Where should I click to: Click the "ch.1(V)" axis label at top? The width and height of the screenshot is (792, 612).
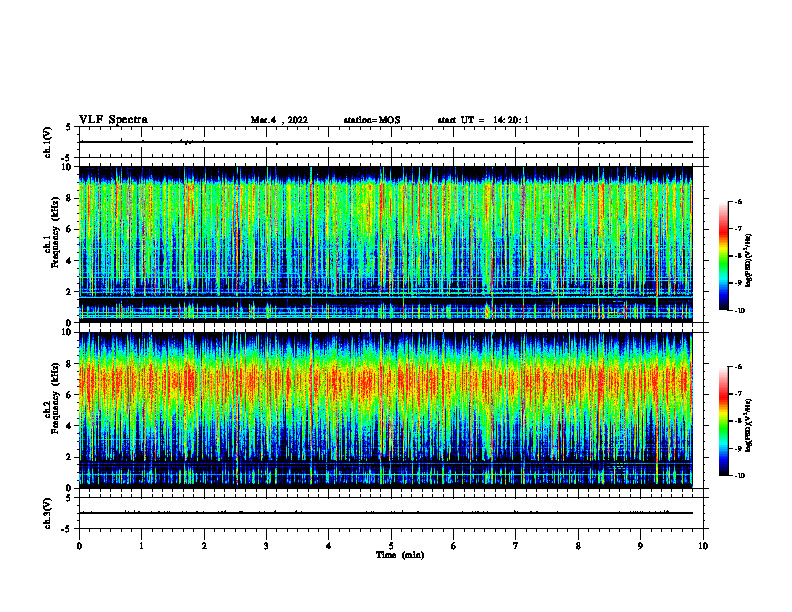point(48,142)
